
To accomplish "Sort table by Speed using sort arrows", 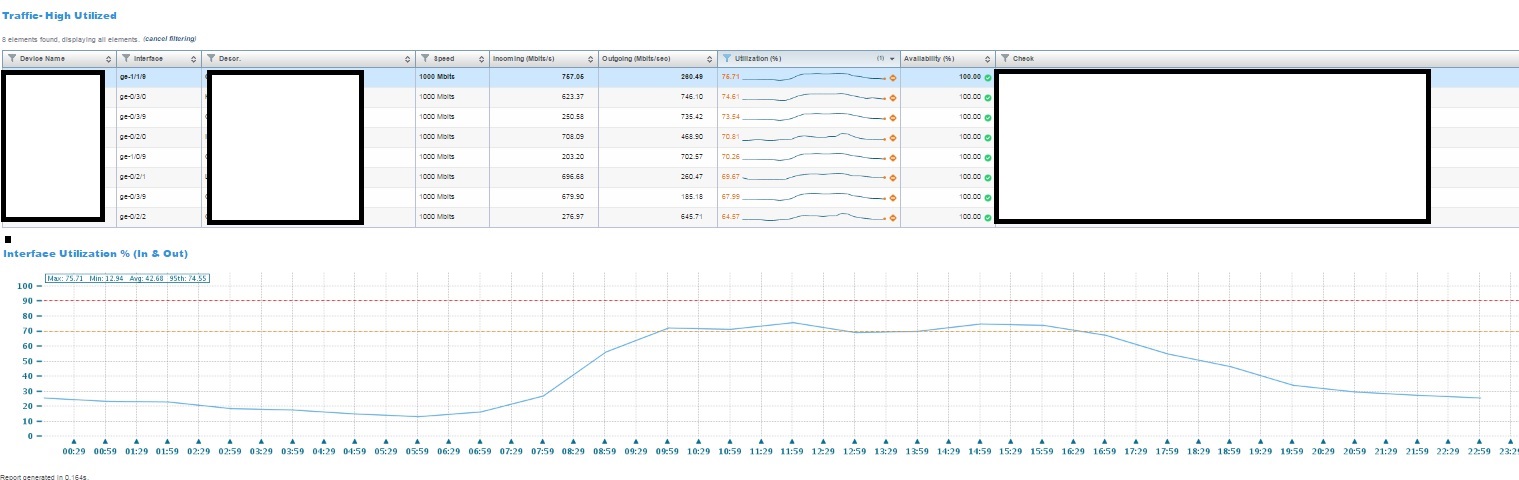I will click(481, 59).
